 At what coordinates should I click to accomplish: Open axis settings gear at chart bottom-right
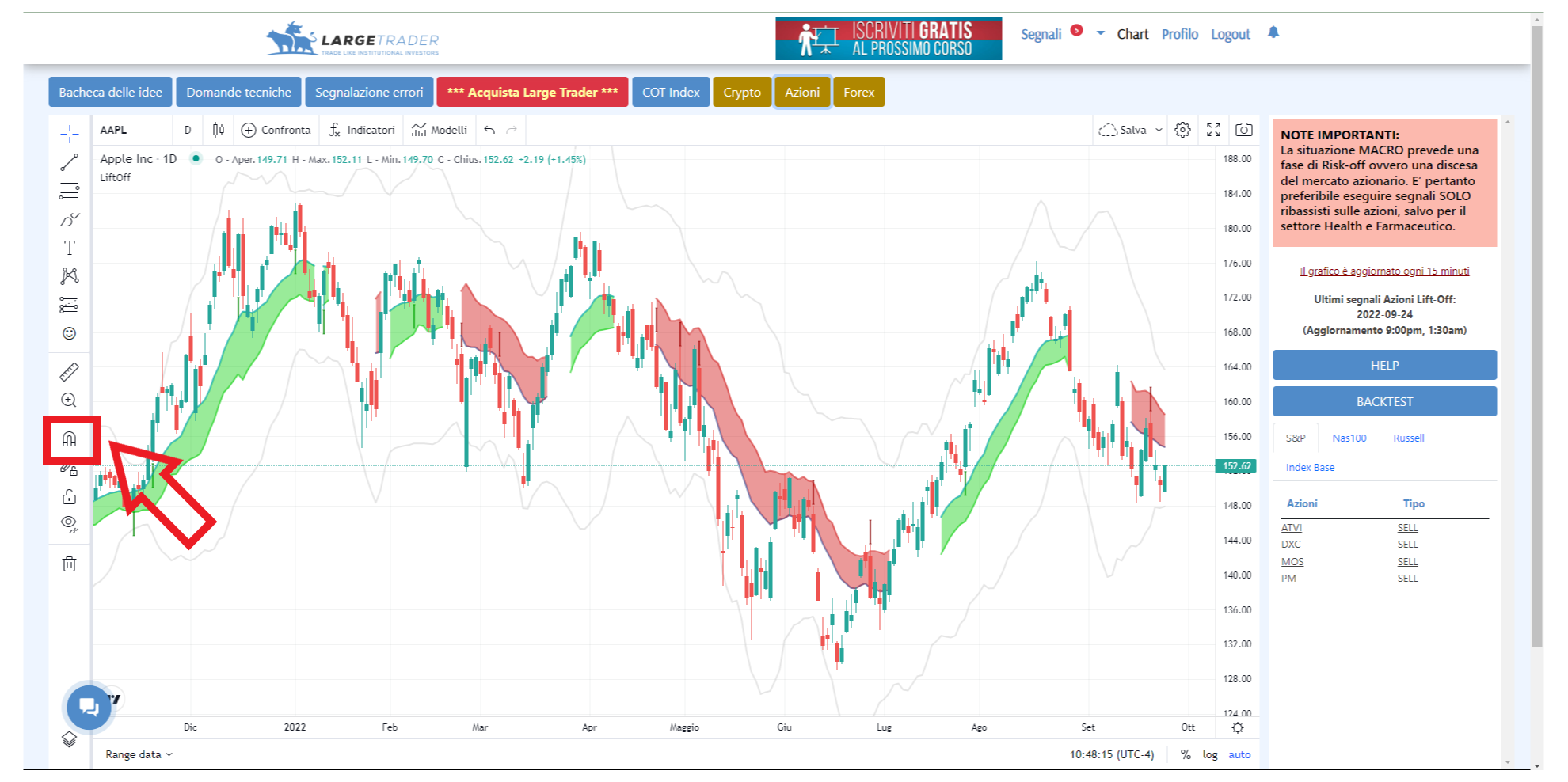[1238, 727]
